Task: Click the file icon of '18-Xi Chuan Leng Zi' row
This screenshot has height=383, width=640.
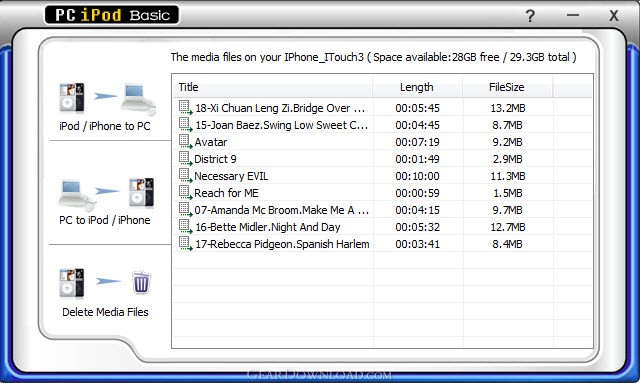Action: (185, 108)
